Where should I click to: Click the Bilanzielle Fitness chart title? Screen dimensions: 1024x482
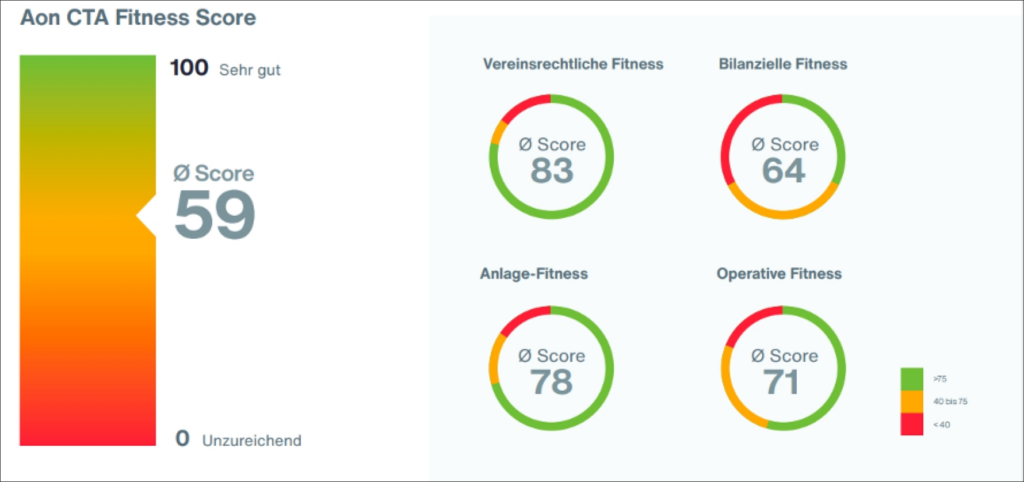click(783, 64)
